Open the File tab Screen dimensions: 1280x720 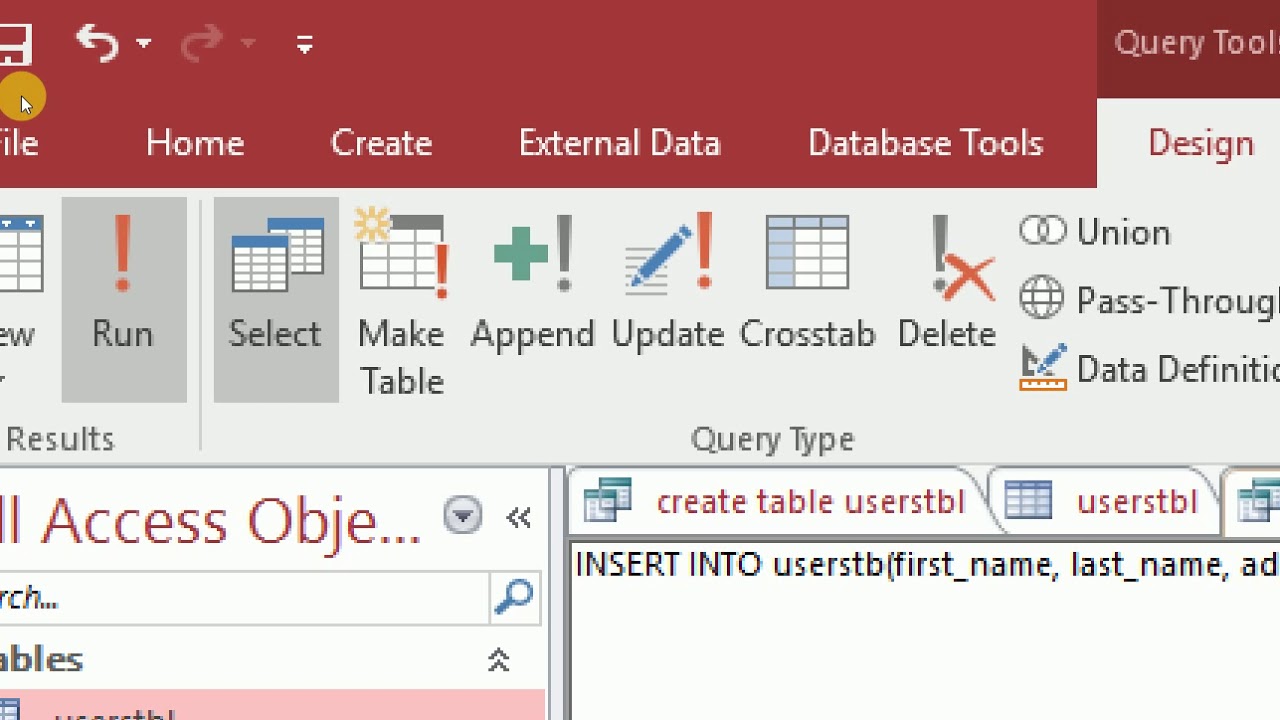click(18, 143)
